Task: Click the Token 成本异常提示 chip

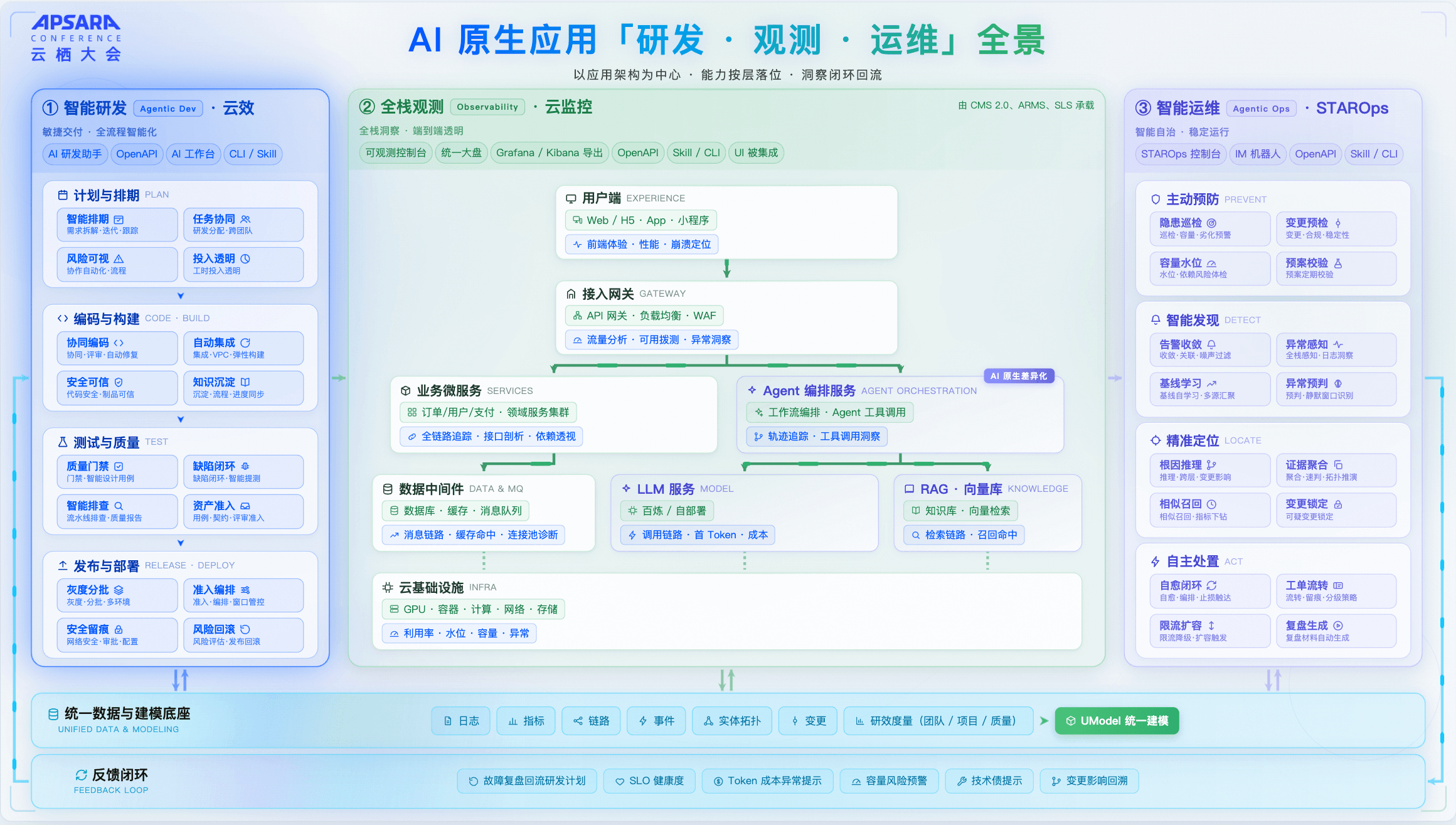Action: (767, 781)
